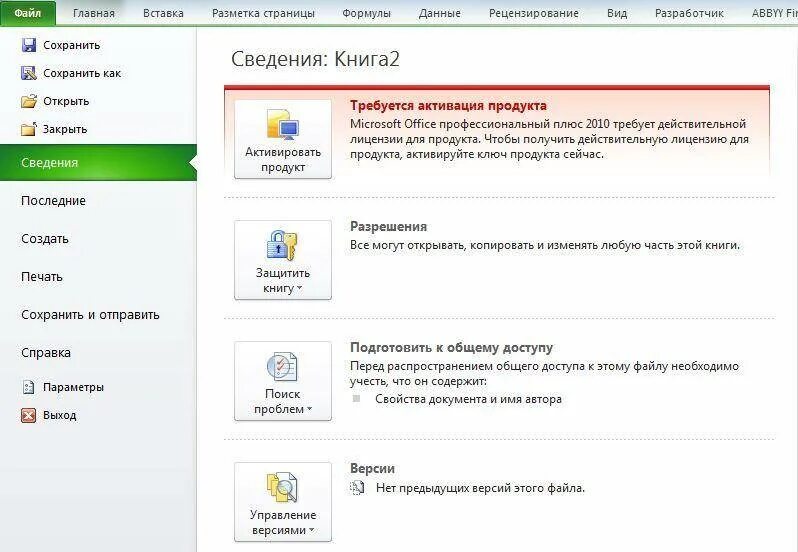Click the Close folder icon
This screenshot has height=552, width=798.
[x=28, y=129]
